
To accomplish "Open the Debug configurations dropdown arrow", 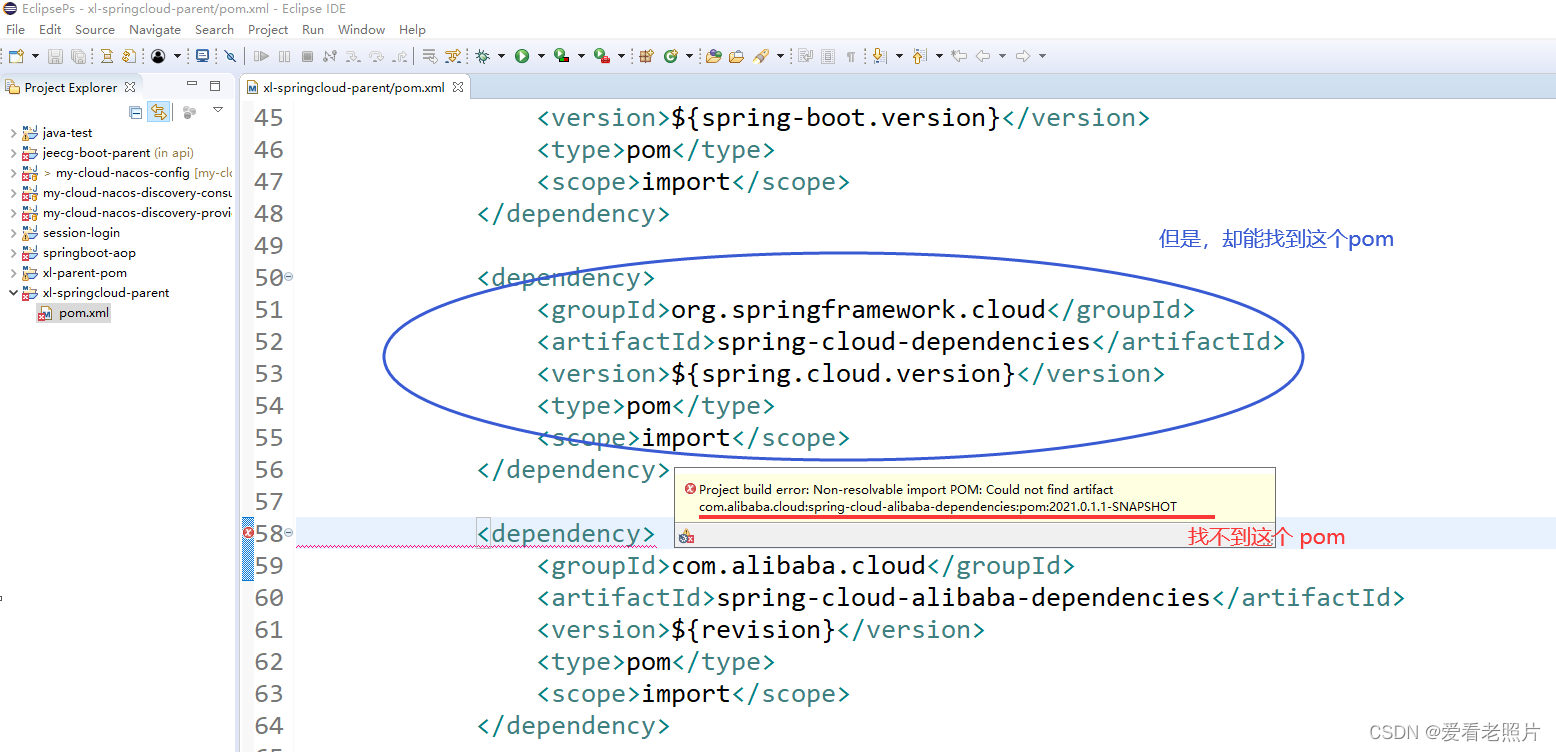I will point(501,56).
